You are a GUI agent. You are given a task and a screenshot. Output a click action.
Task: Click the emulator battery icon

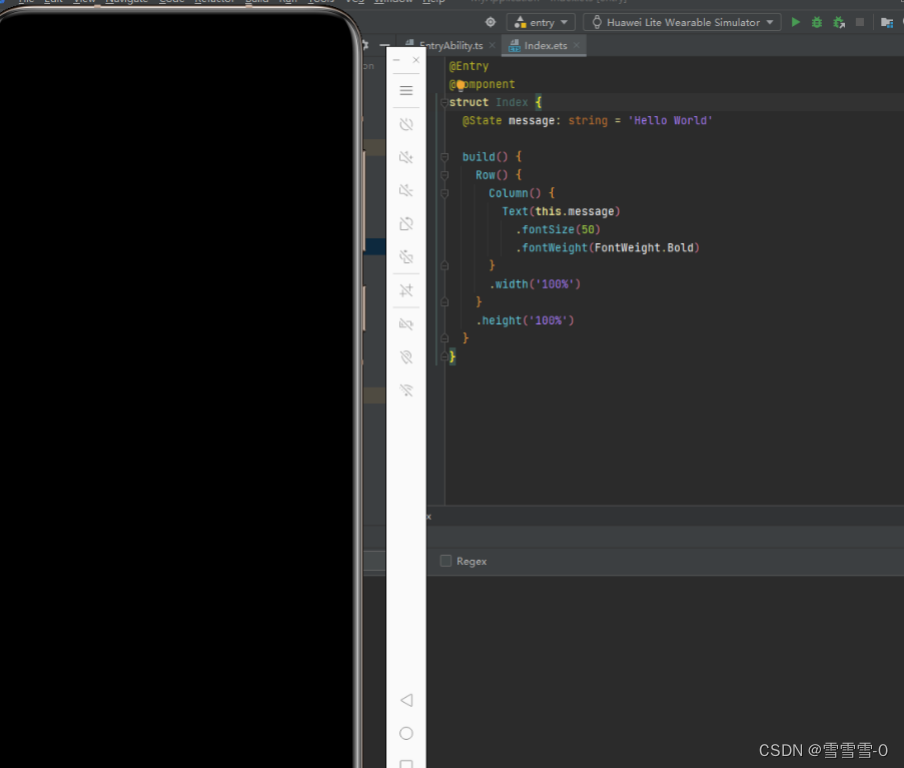(x=406, y=324)
